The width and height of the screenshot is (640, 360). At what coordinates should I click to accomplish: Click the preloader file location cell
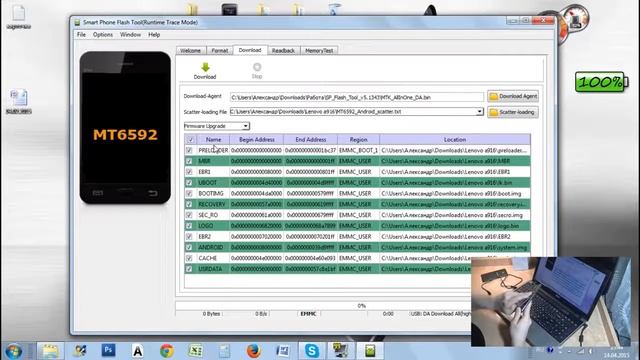pyautogui.click(x=455, y=150)
